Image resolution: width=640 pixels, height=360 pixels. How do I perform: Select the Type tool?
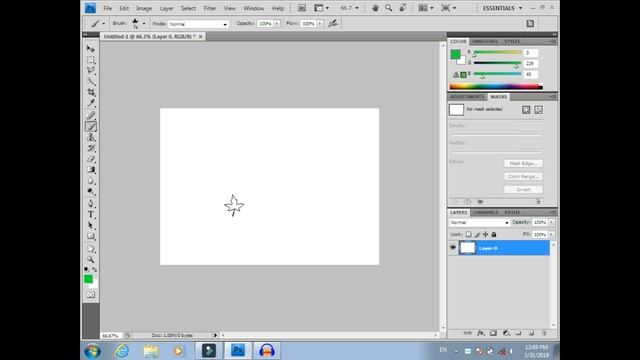91,215
